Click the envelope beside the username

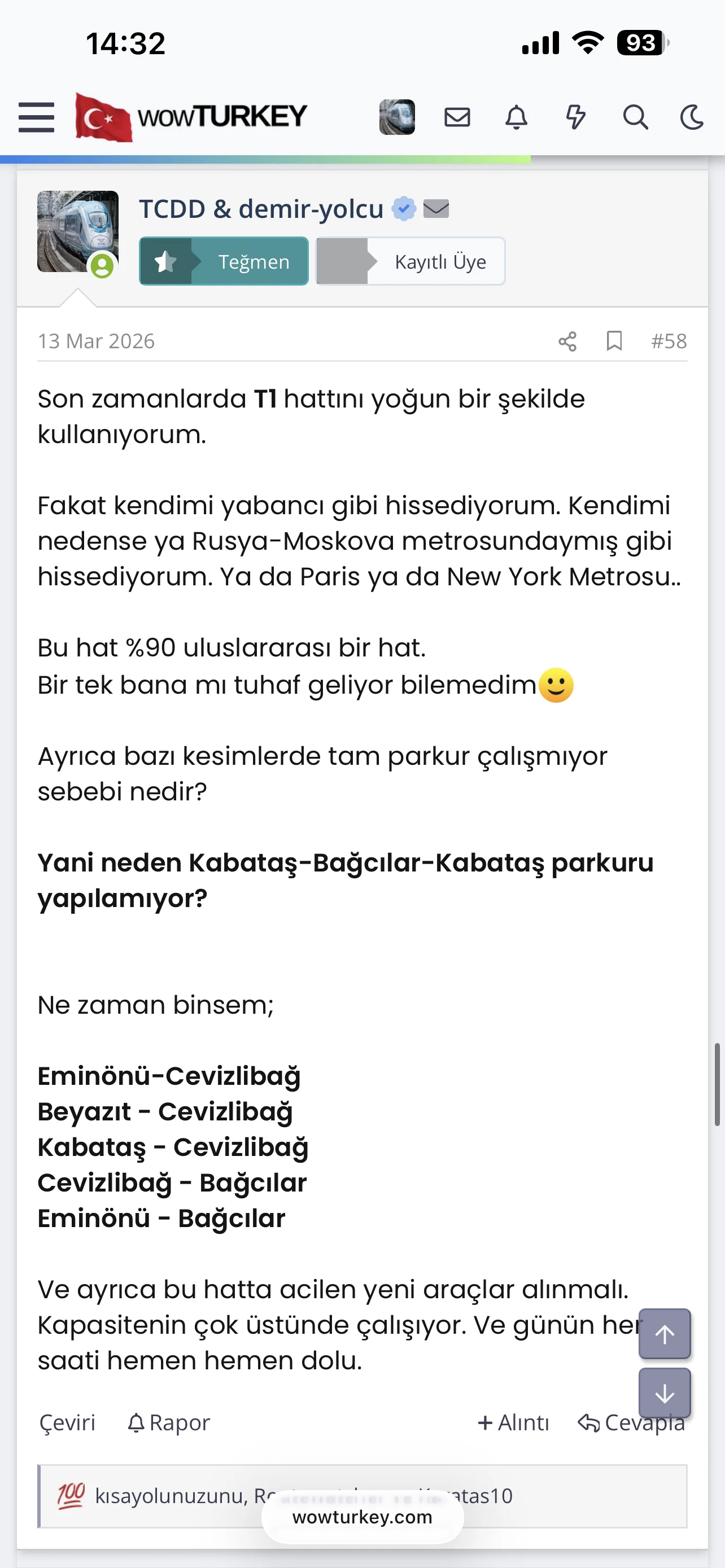[x=436, y=209]
